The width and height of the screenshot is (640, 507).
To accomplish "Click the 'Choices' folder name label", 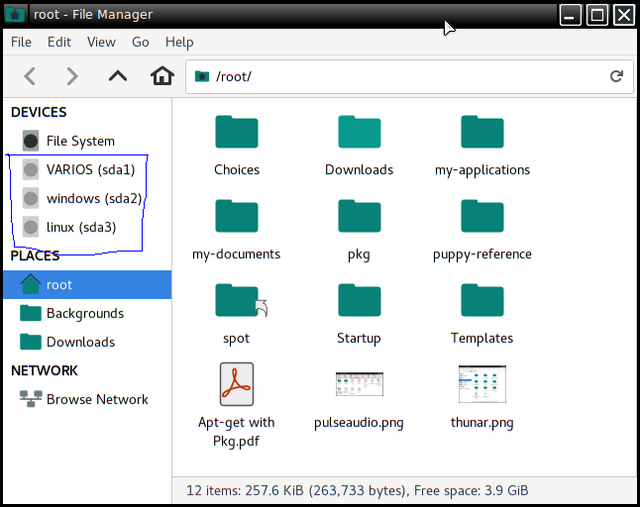I will pos(237,170).
